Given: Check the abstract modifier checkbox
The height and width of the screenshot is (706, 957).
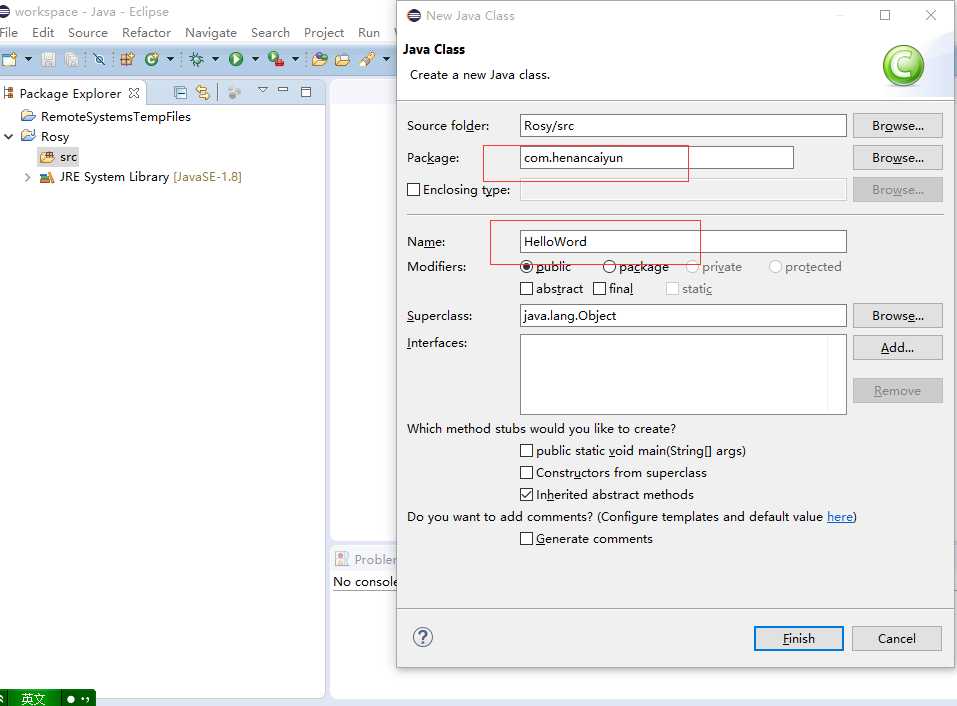Looking at the screenshot, I should [x=526, y=289].
